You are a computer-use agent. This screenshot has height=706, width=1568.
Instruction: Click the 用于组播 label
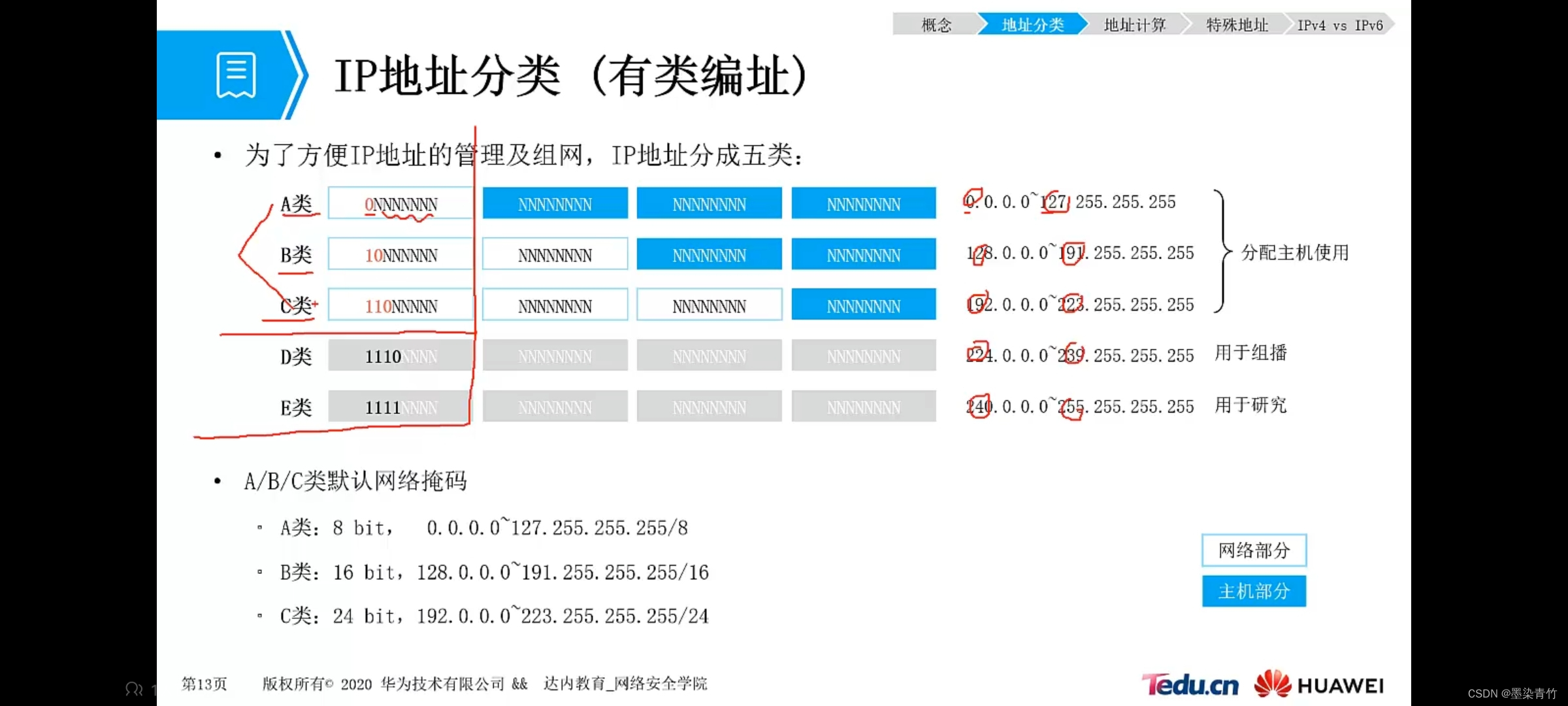1250,353
